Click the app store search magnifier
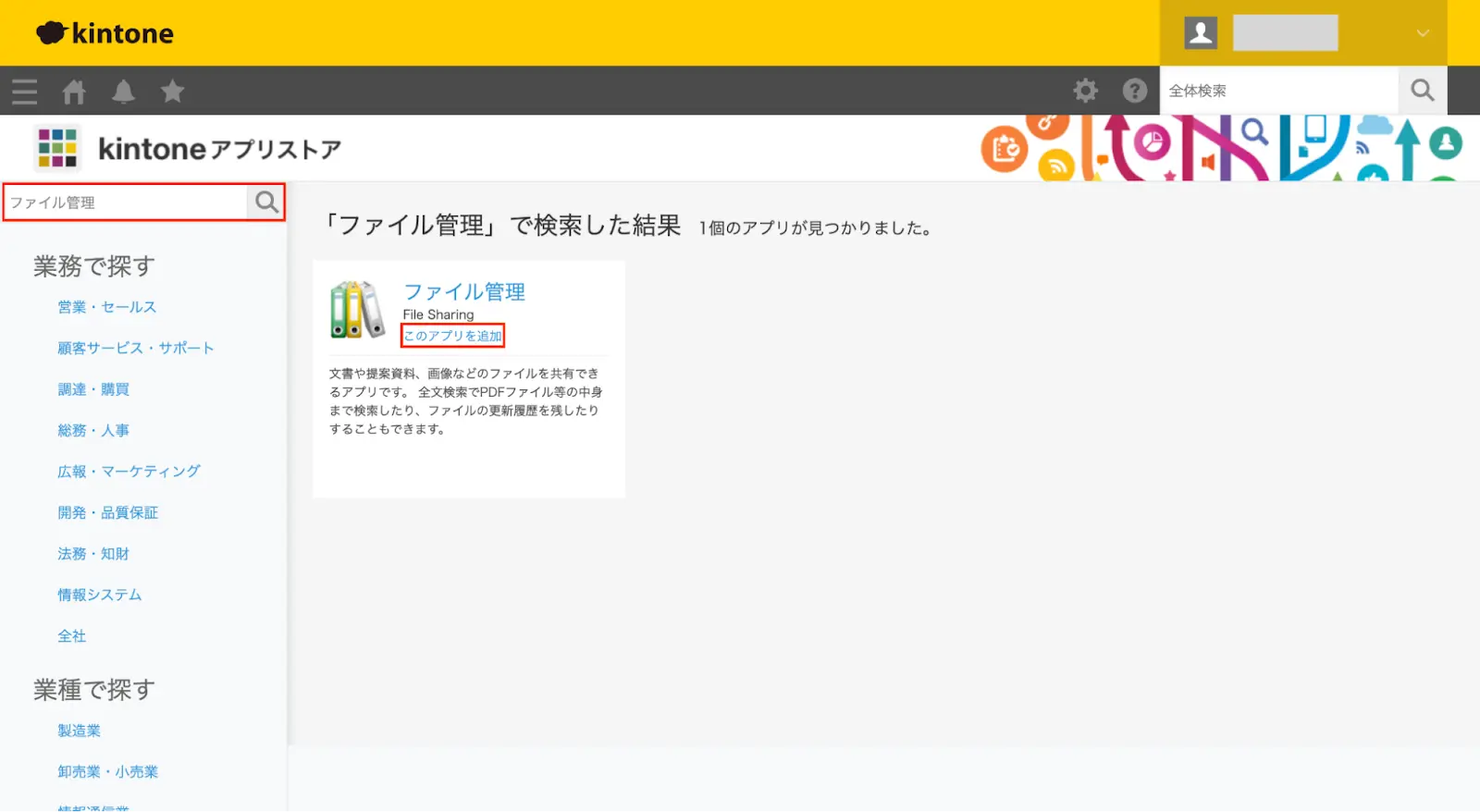Image resolution: width=1480 pixels, height=812 pixels. (266, 203)
